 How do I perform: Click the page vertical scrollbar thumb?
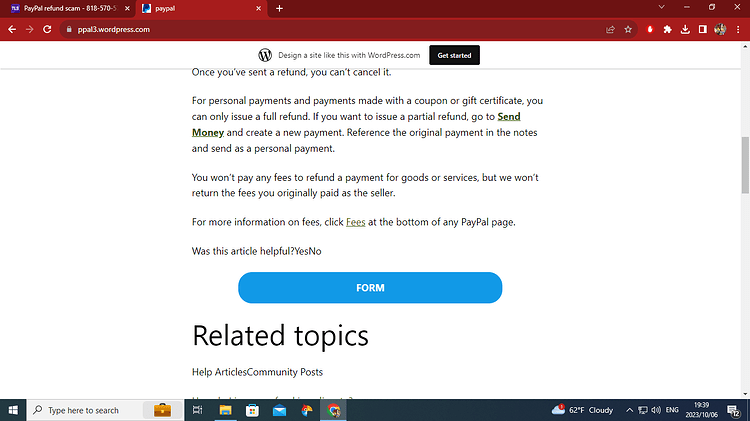click(x=745, y=165)
